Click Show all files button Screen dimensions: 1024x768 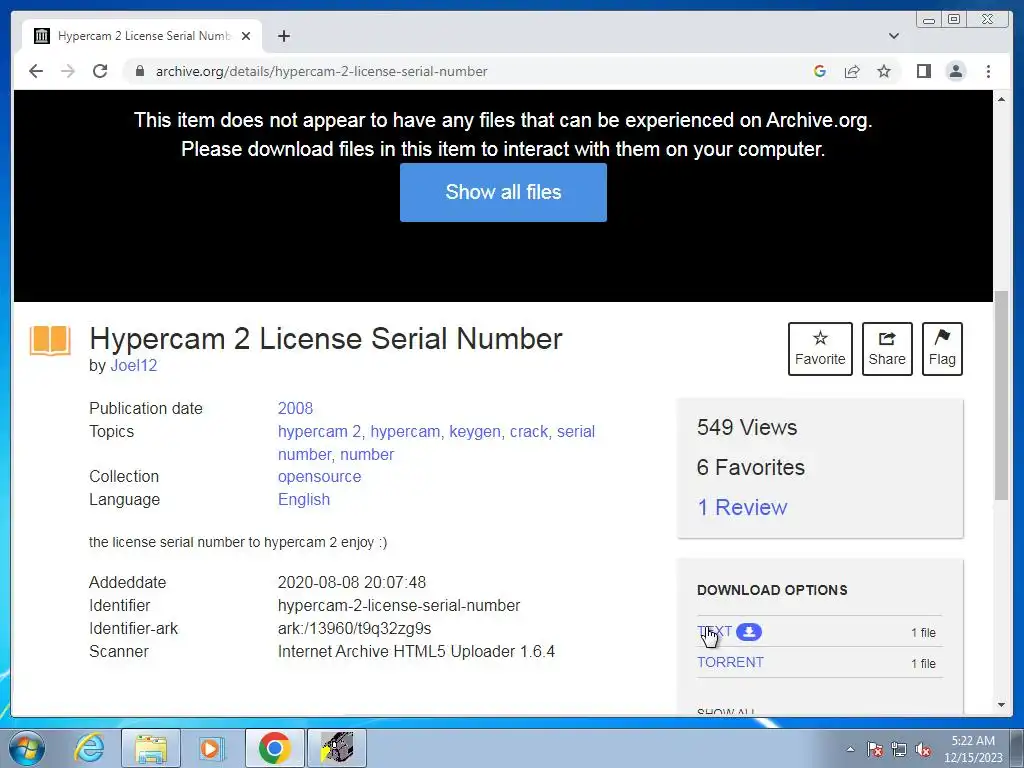(503, 192)
